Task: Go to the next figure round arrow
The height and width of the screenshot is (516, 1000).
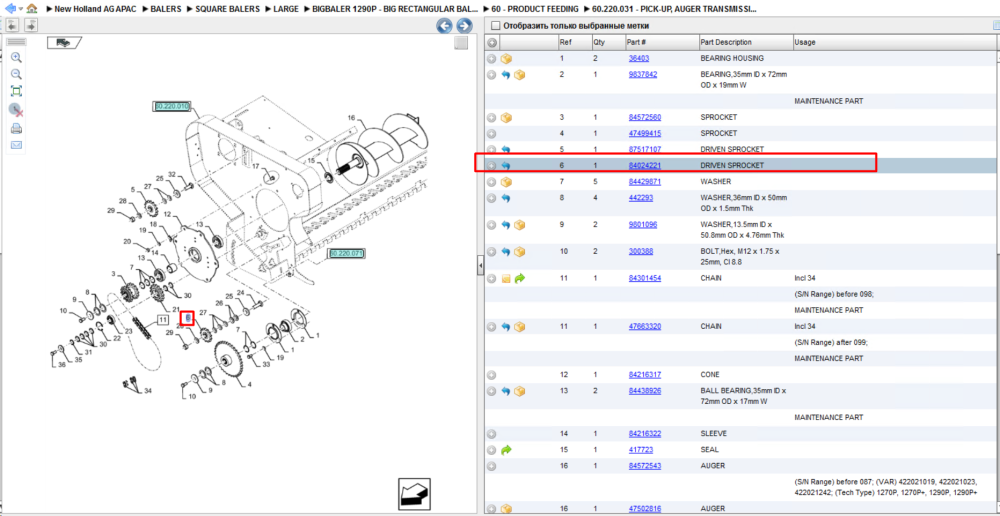Action: [x=464, y=26]
